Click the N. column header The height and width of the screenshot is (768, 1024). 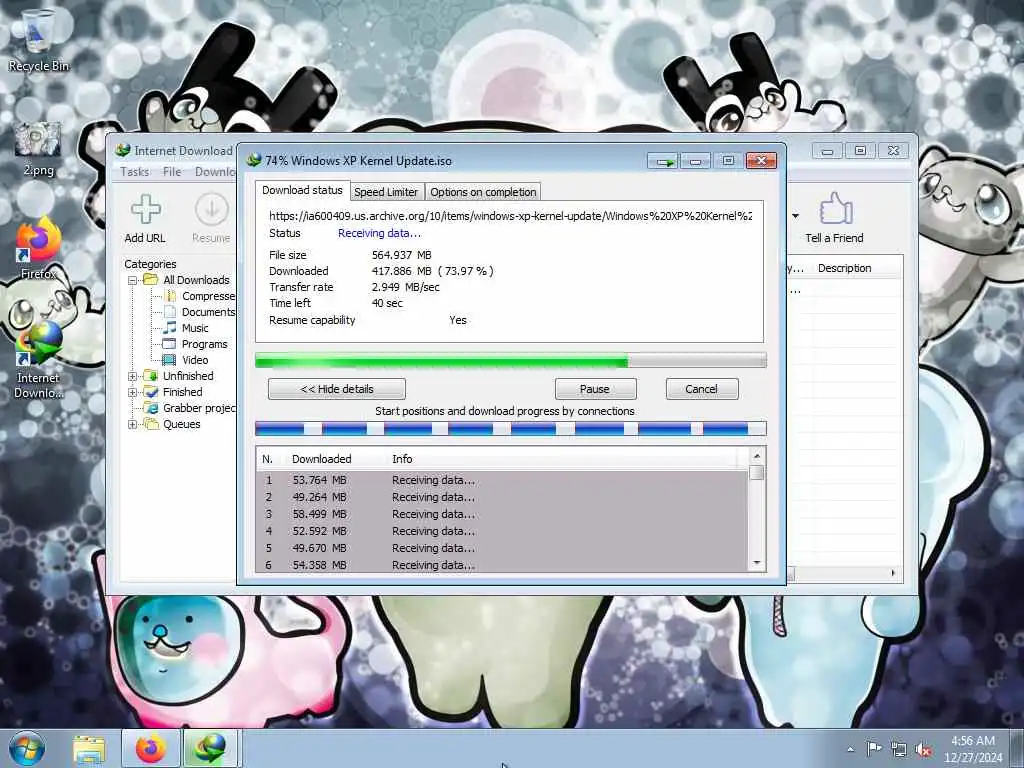click(268, 459)
